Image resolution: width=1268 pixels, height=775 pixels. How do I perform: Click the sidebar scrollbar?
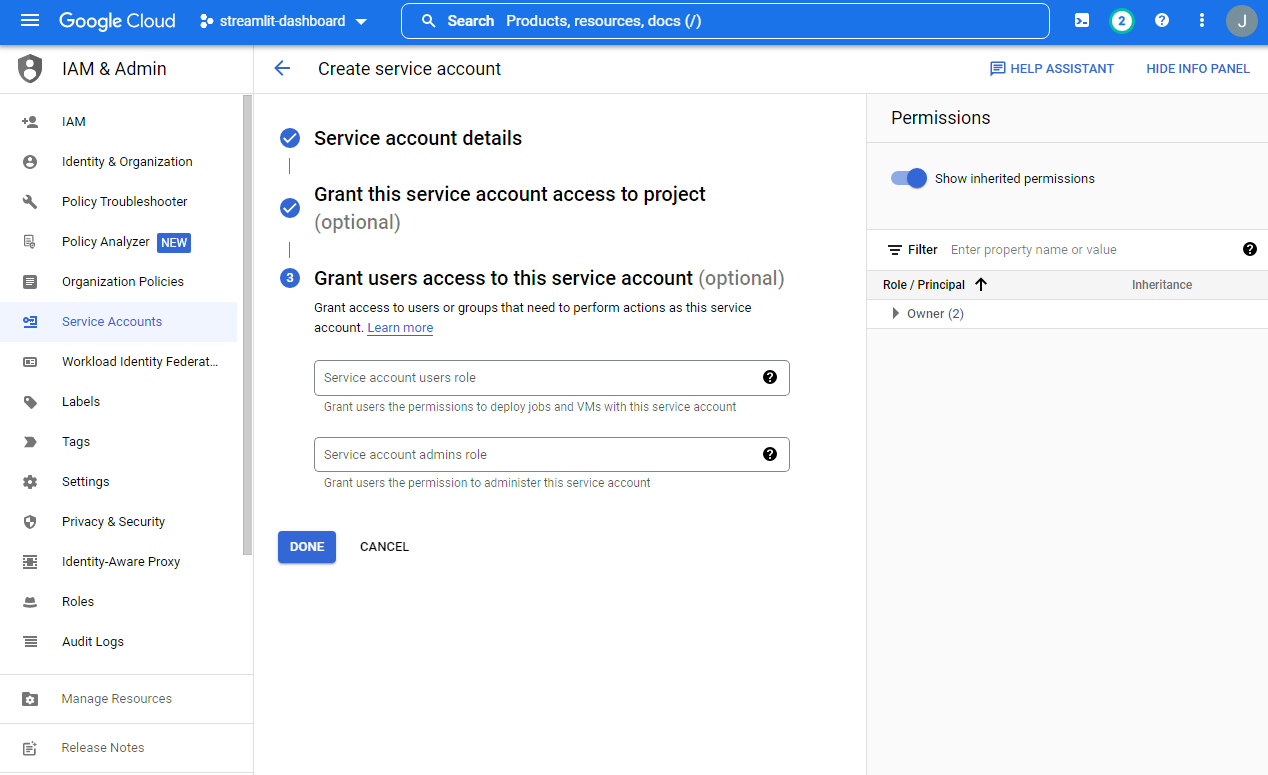point(247,325)
